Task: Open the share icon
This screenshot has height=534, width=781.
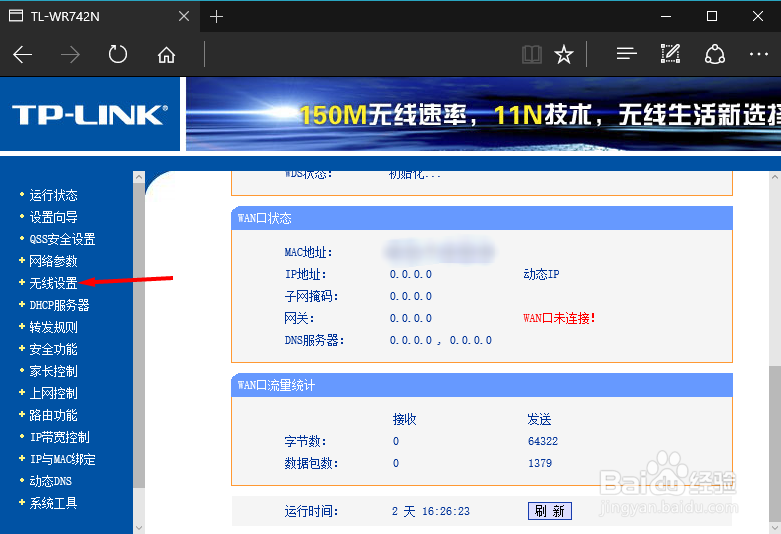Action: click(715, 54)
